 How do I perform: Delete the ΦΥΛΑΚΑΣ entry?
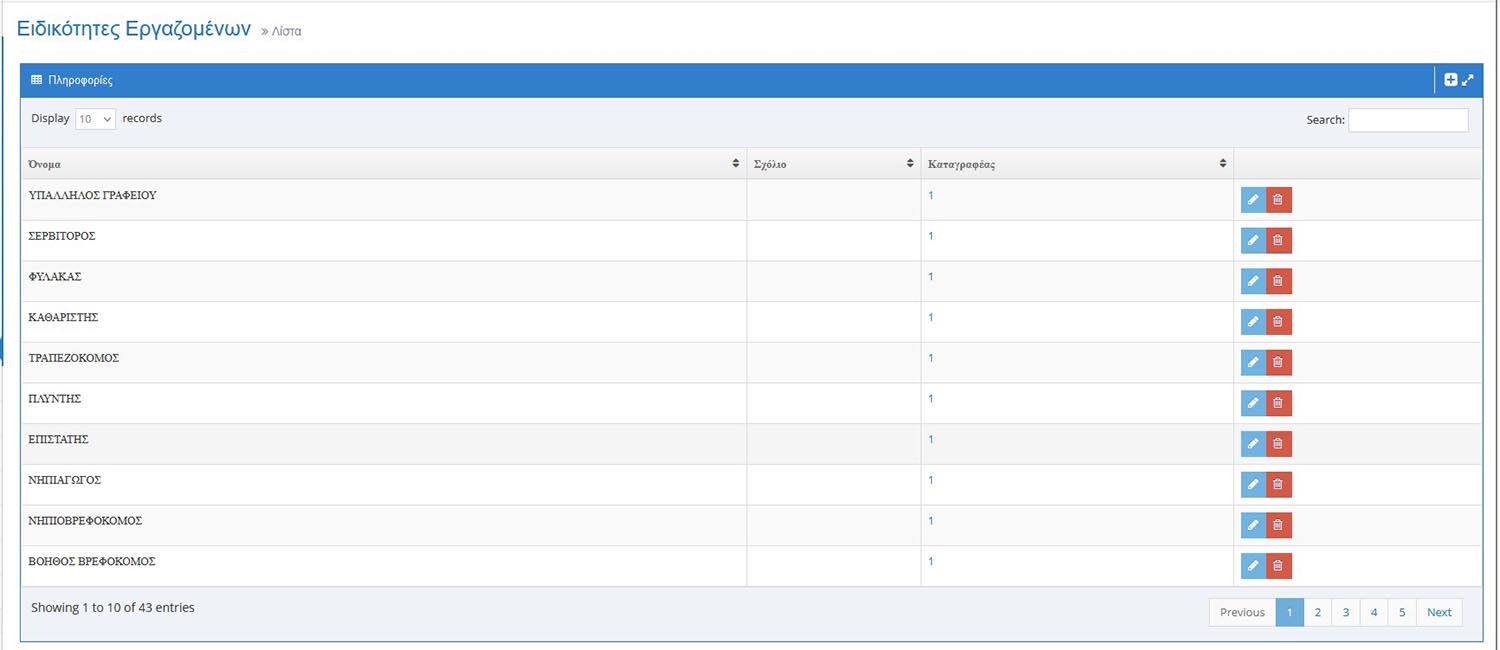[x=1279, y=281]
